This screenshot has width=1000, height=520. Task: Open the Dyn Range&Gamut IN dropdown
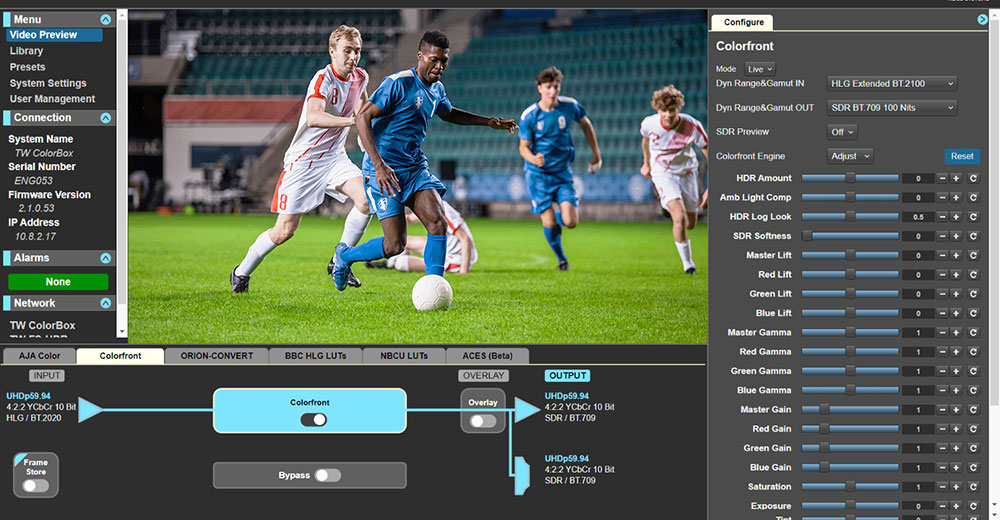[x=892, y=84]
